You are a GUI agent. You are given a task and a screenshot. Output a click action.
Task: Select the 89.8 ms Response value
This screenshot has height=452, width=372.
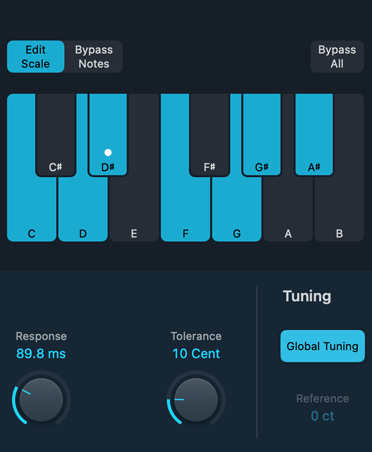(41, 354)
